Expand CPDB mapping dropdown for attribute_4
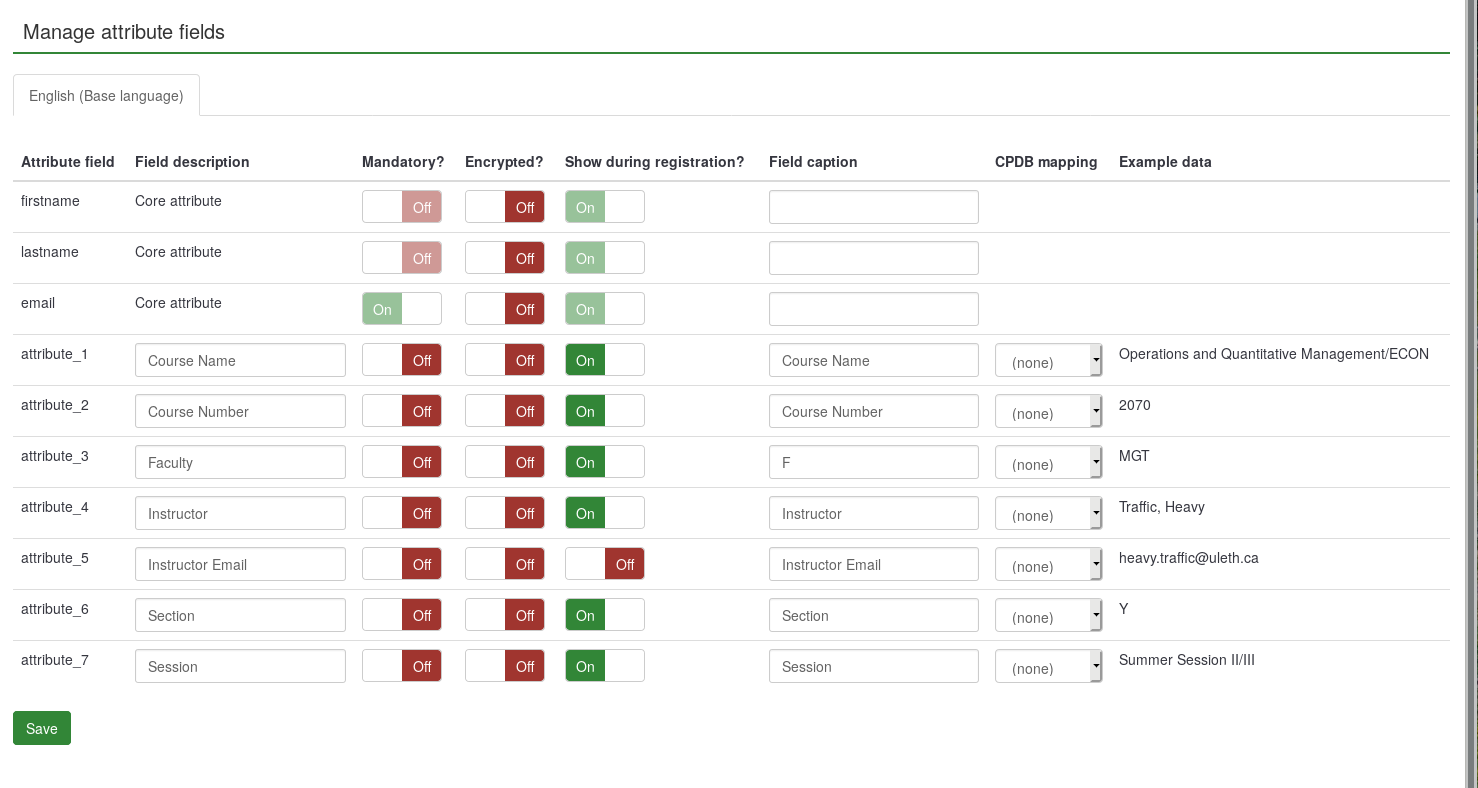 (x=1048, y=514)
